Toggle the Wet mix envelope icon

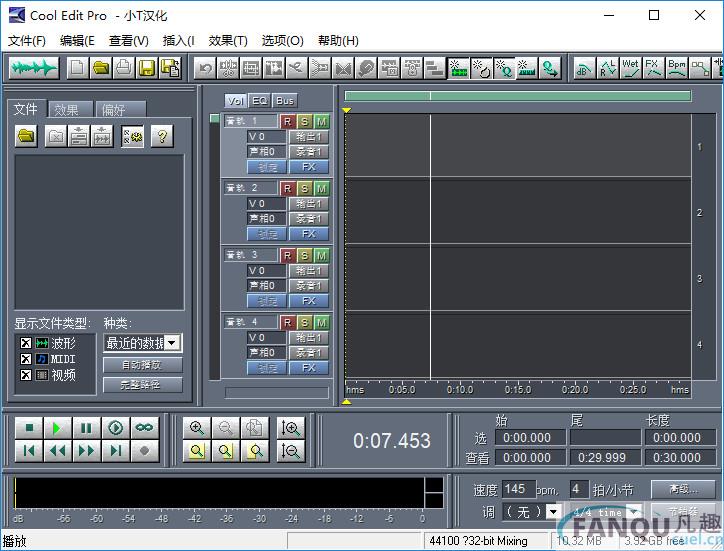click(x=630, y=68)
